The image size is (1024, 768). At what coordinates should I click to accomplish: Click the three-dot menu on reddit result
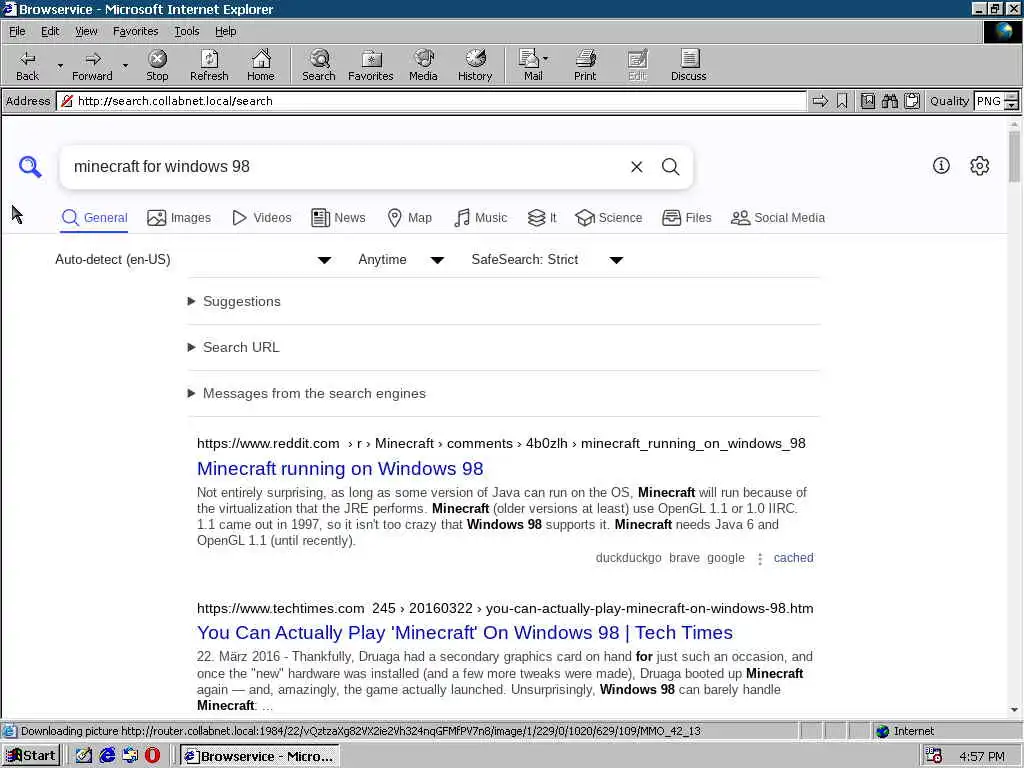pos(760,559)
